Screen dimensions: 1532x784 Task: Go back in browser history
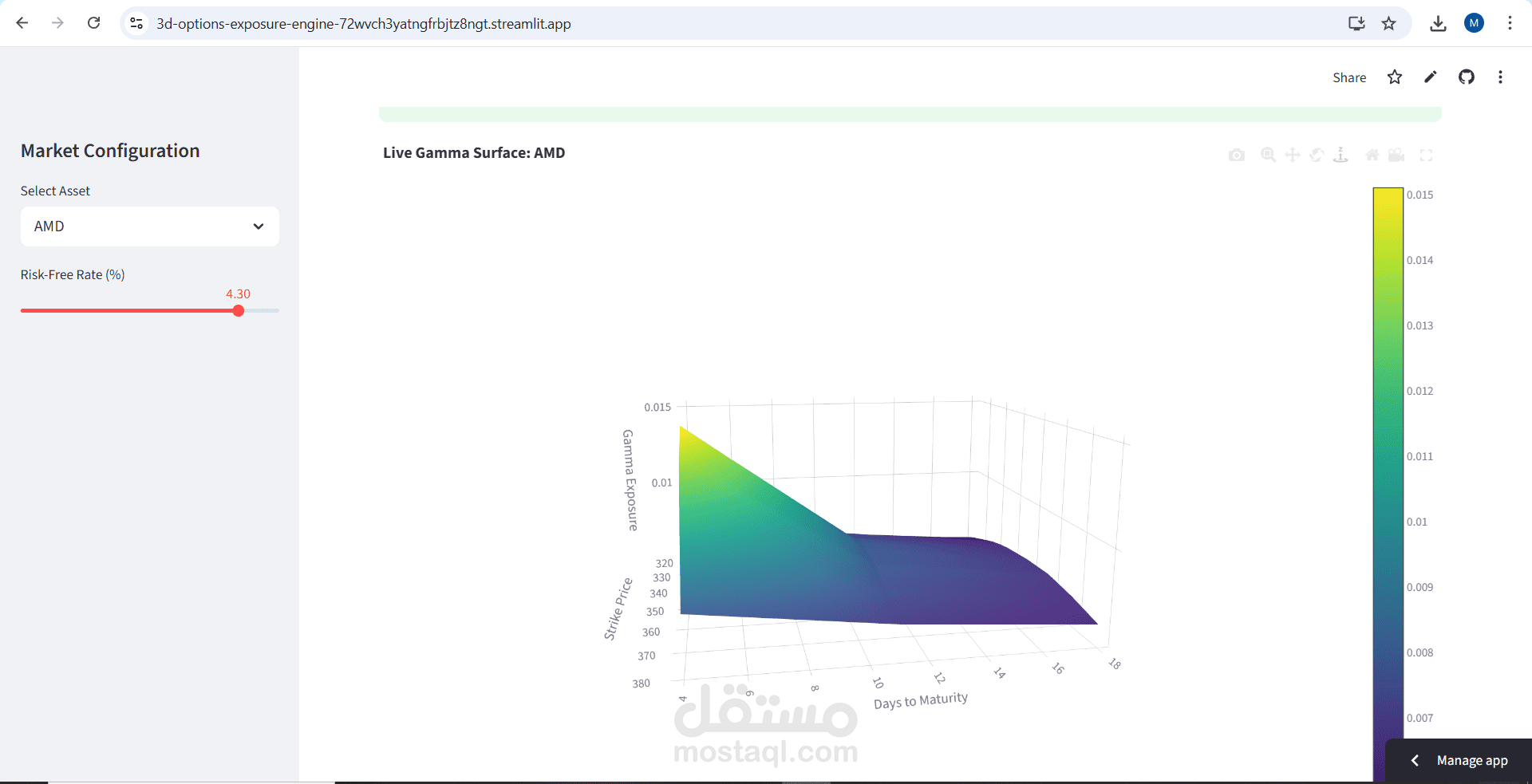click(x=22, y=23)
